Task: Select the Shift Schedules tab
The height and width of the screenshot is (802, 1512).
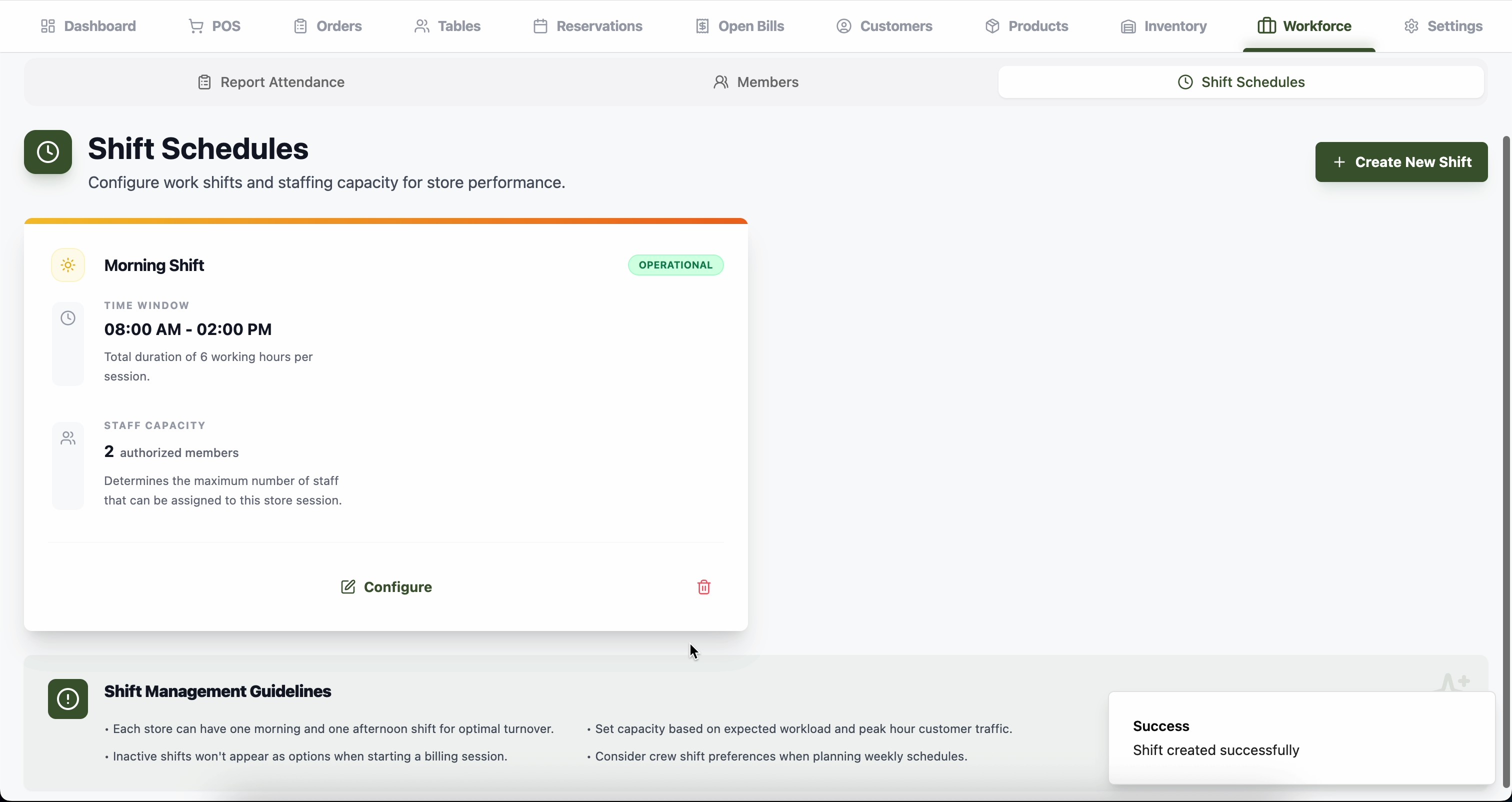Action: pyautogui.click(x=1241, y=82)
